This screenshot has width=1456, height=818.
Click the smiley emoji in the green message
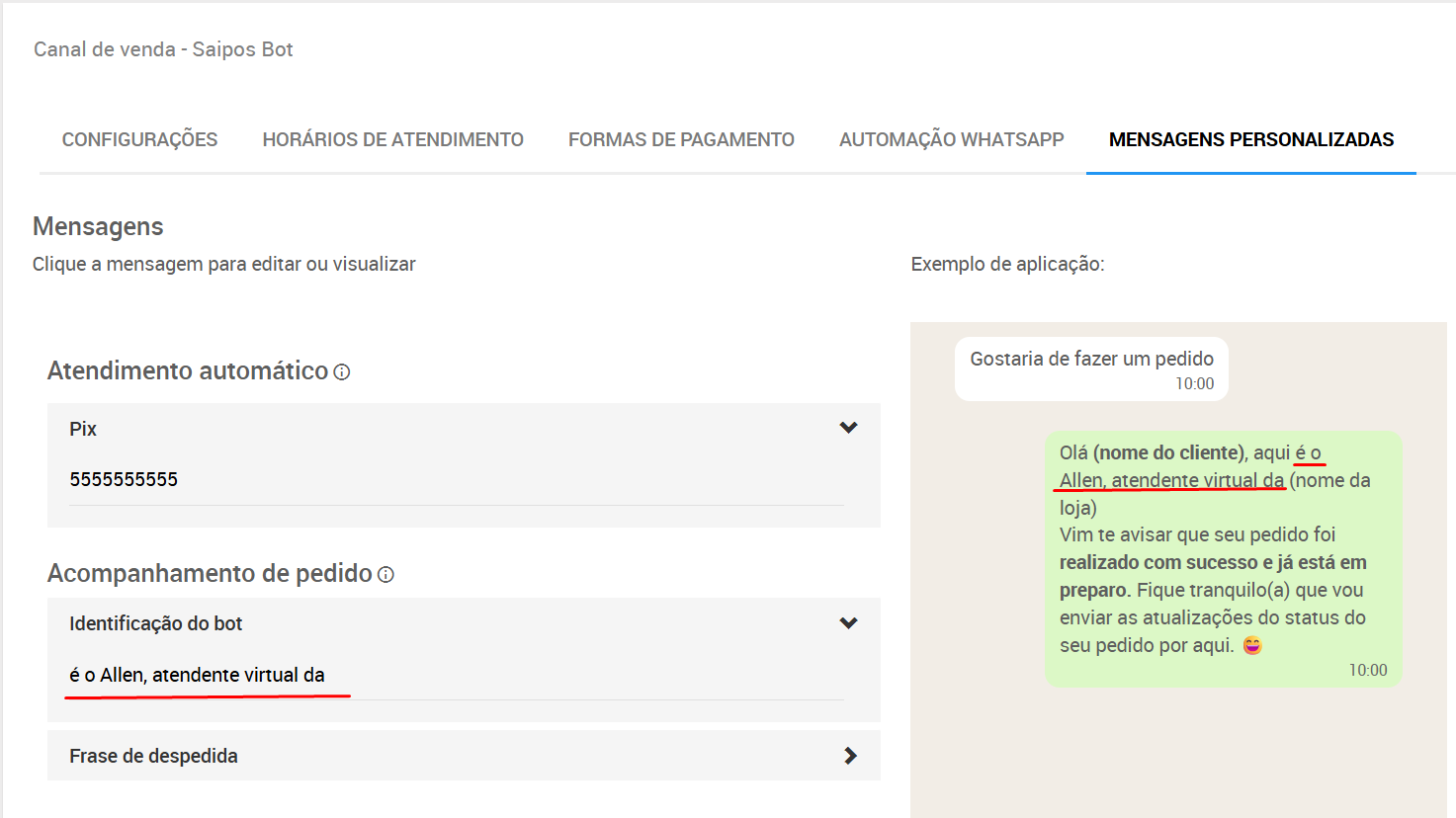(x=1252, y=646)
